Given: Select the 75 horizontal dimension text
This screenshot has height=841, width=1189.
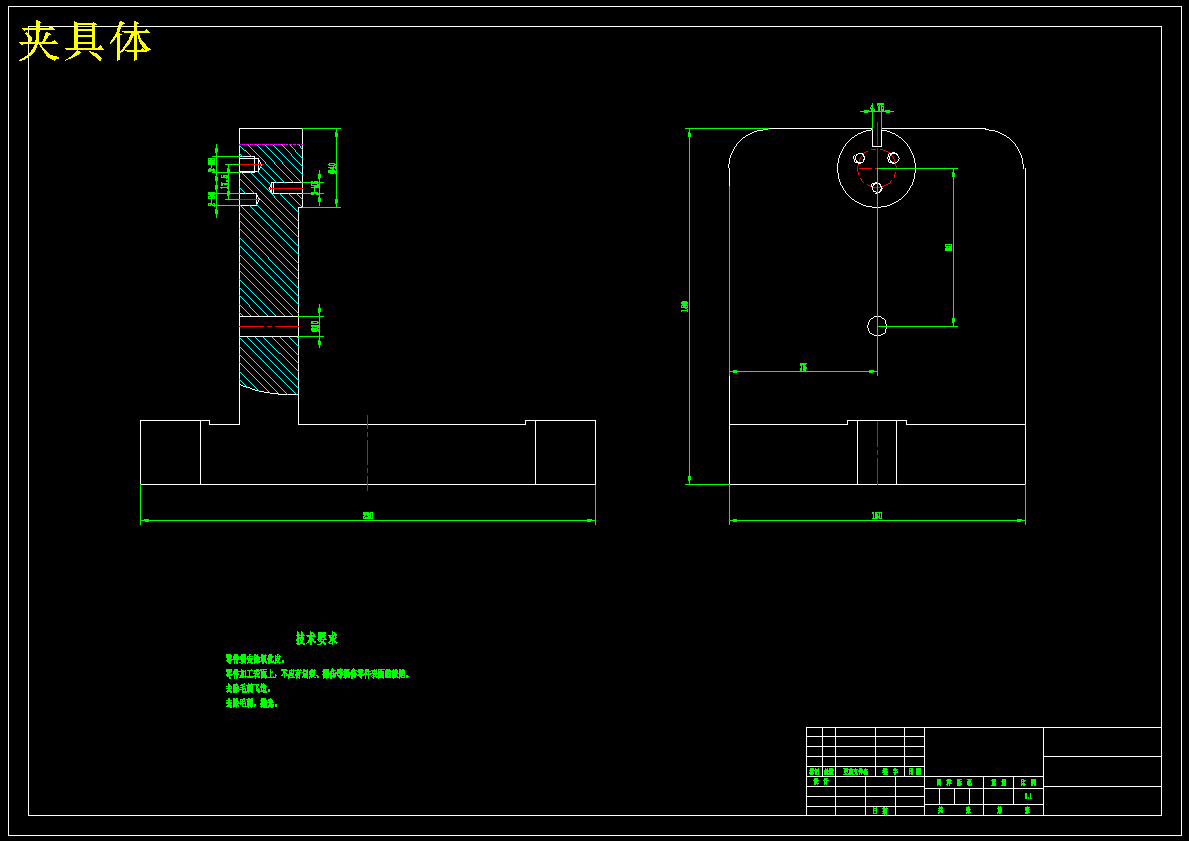Looking at the screenshot, I should coord(803,367).
